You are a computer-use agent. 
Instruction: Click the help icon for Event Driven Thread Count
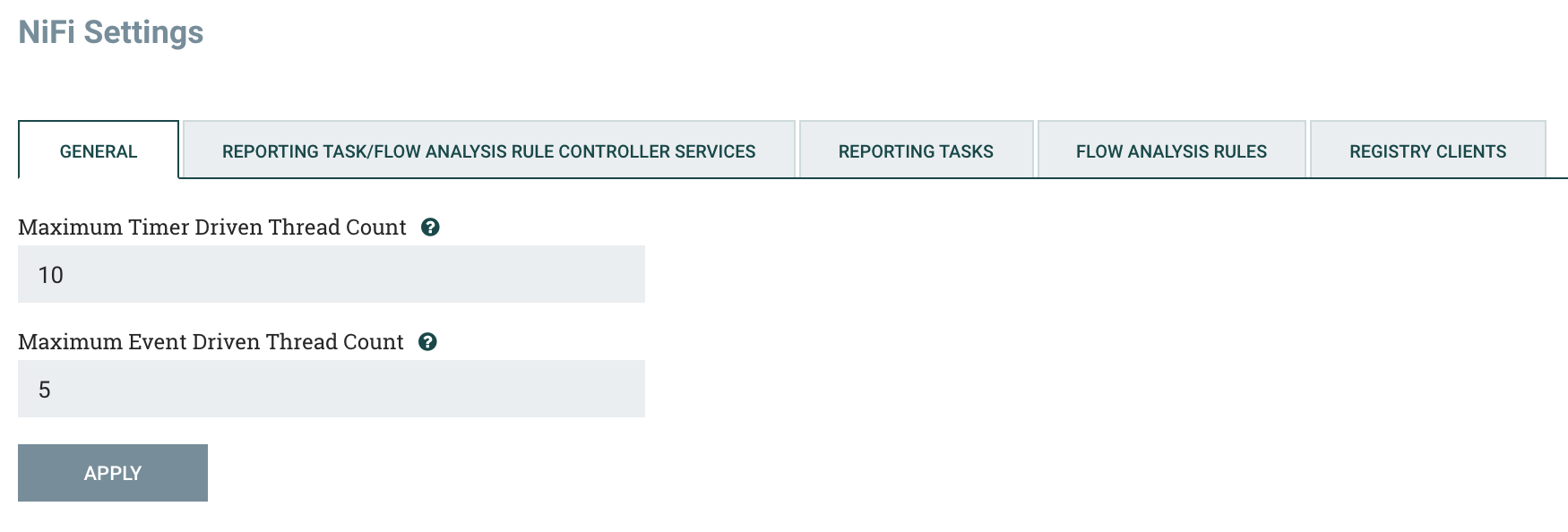(427, 342)
